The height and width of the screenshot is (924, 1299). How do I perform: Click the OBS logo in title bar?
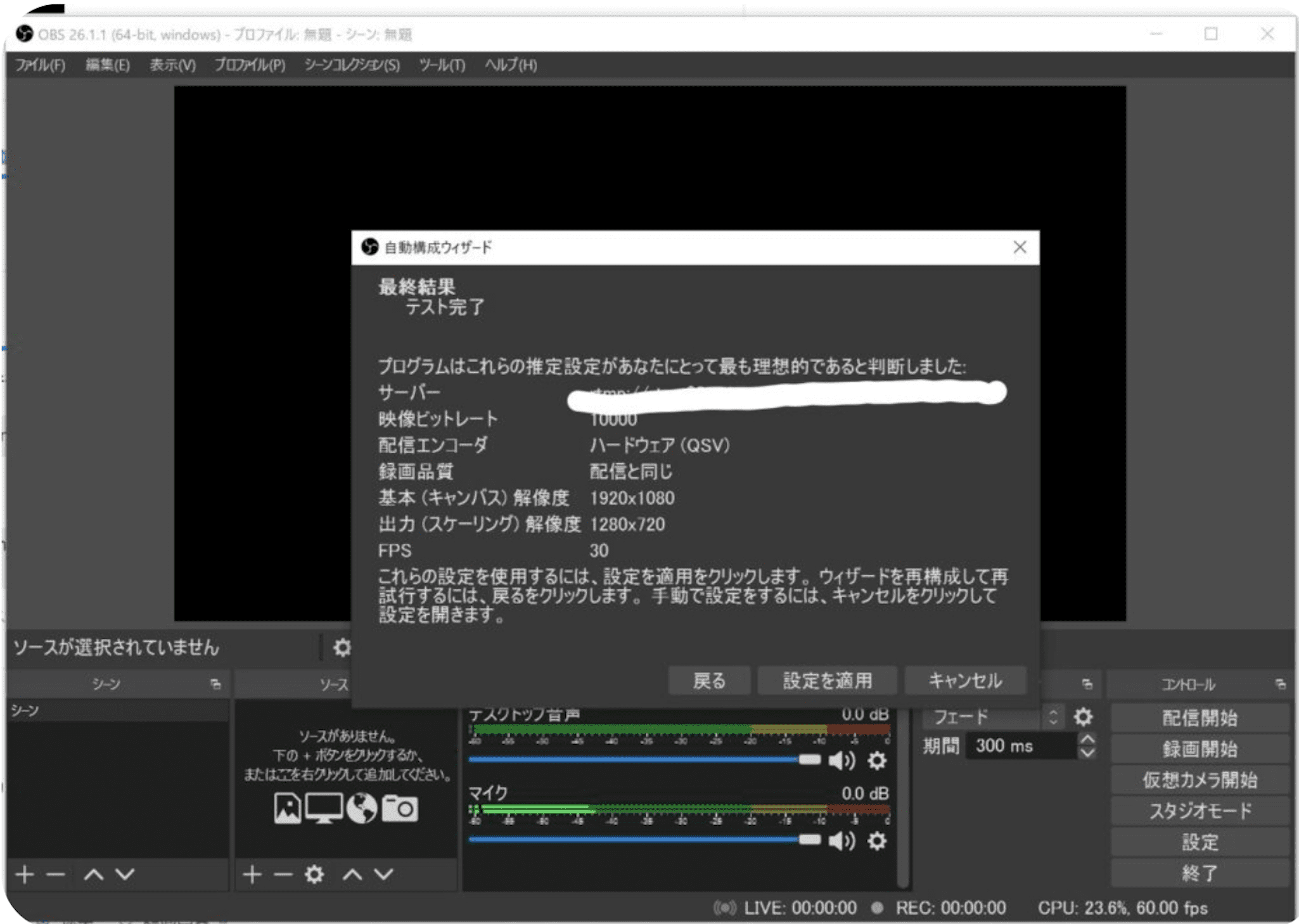click(24, 34)
